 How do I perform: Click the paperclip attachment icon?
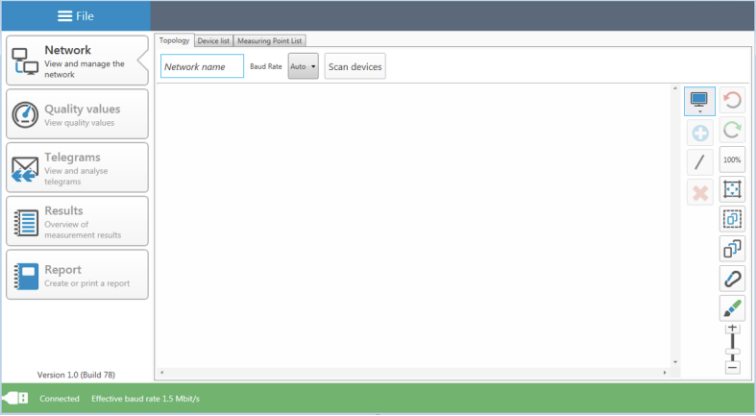coord(732,279)
